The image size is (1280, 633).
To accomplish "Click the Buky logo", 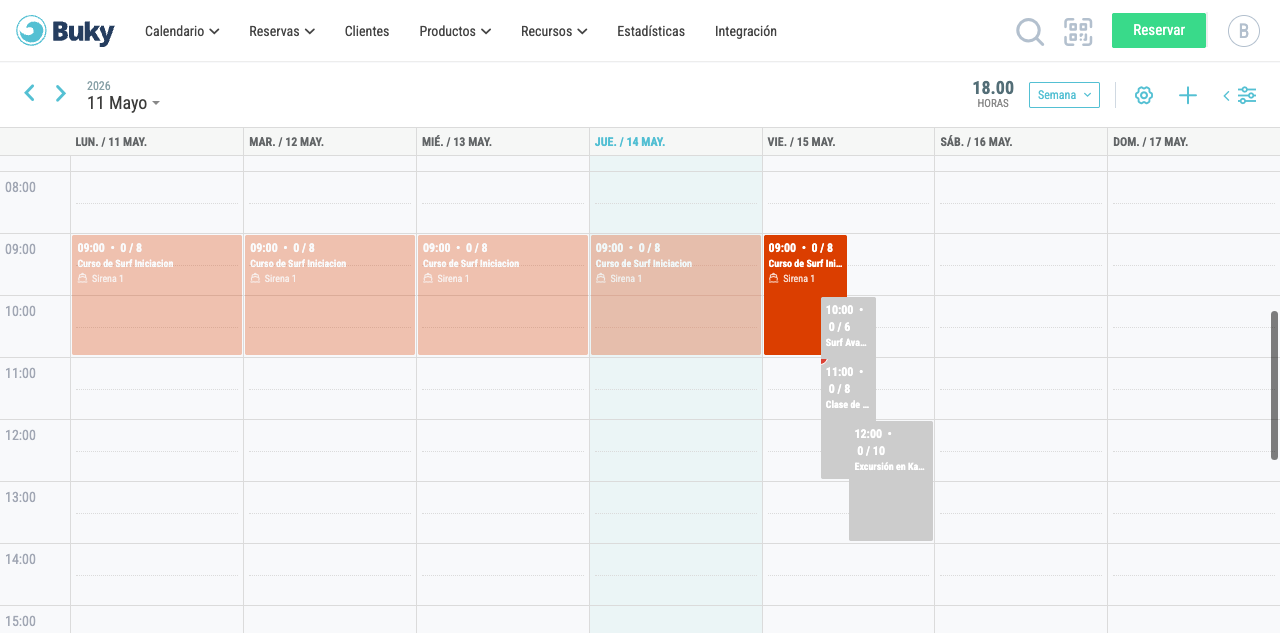I will tap(65, 31).
